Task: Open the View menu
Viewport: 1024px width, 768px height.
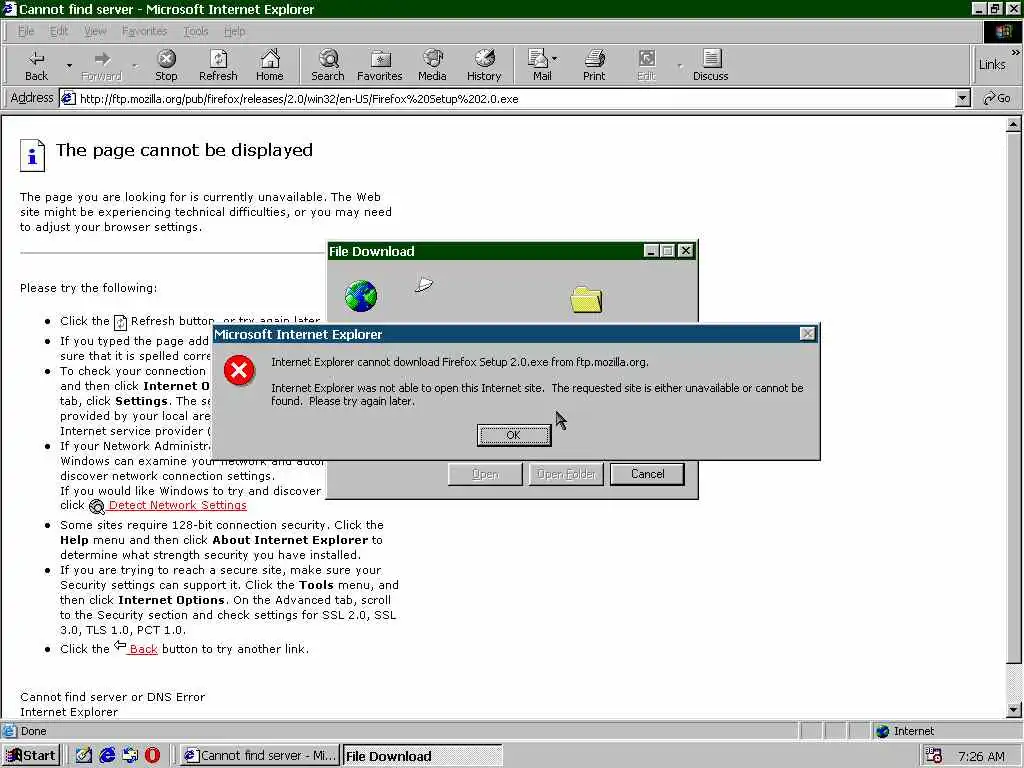Action: coord(95,31)
